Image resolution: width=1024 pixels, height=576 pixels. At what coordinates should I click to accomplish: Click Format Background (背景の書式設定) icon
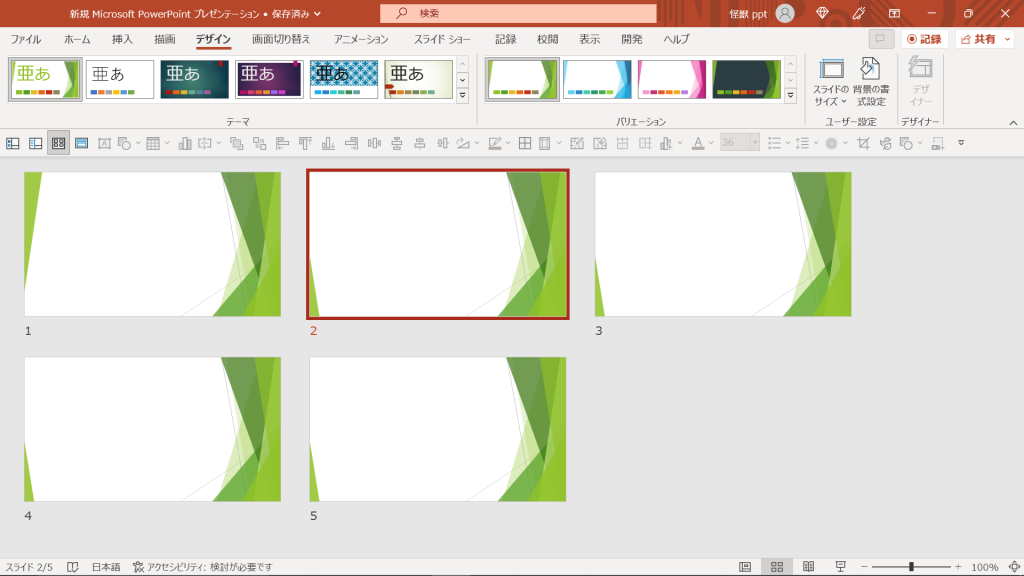point(870,82)
